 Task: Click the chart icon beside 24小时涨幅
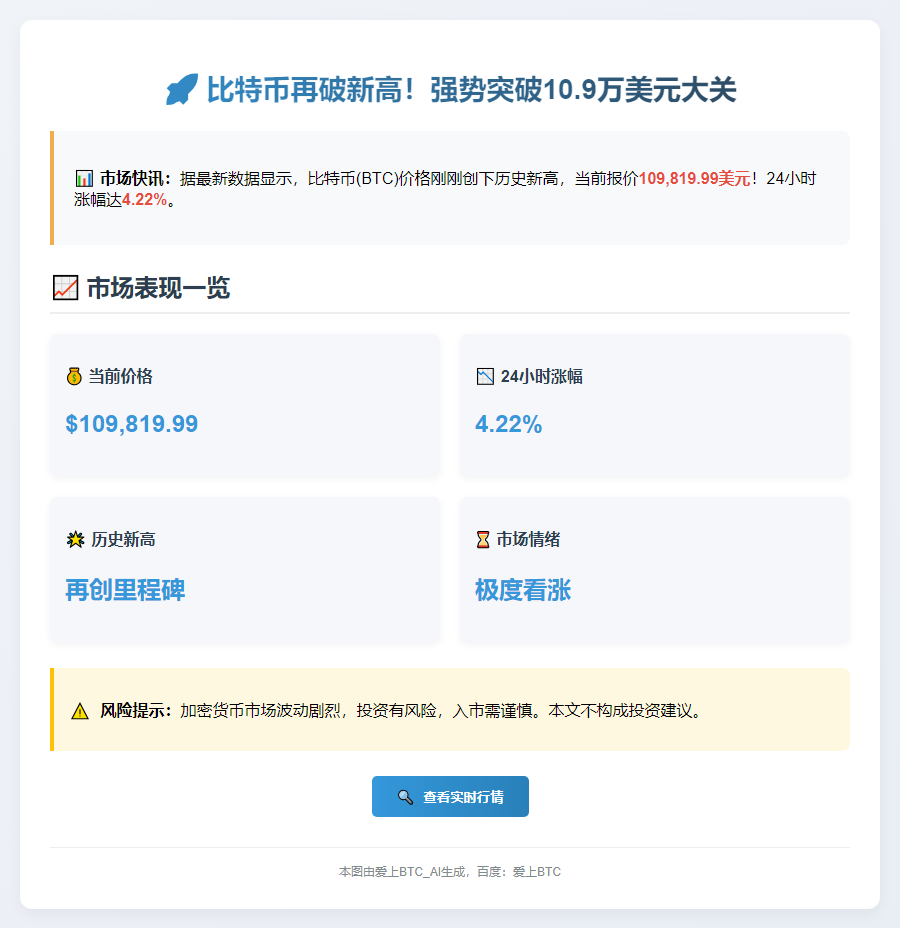click(x=485, y=376)
